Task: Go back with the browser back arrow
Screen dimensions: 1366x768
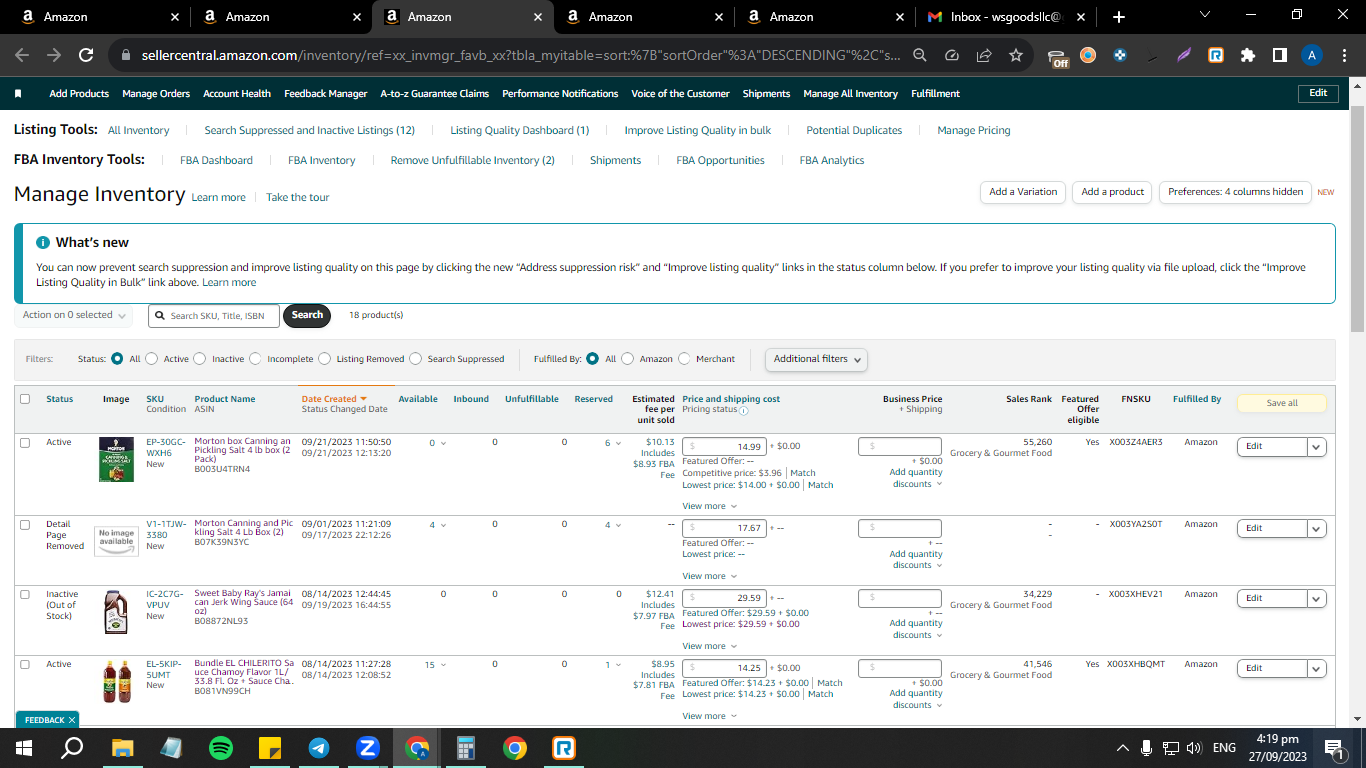Action: pyautogui.click(x=22, y=56)
